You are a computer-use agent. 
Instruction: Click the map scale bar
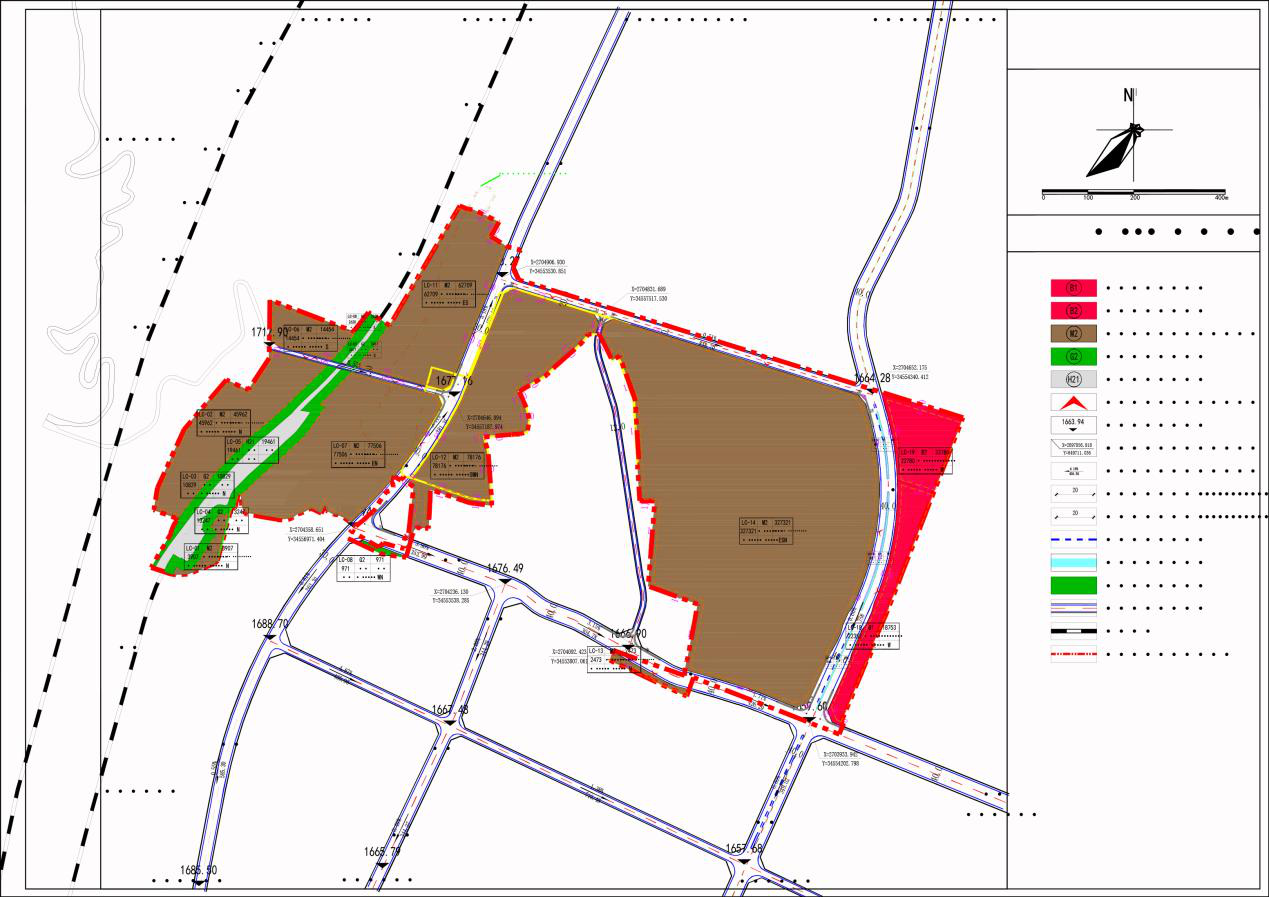(x=1133, y=192)
